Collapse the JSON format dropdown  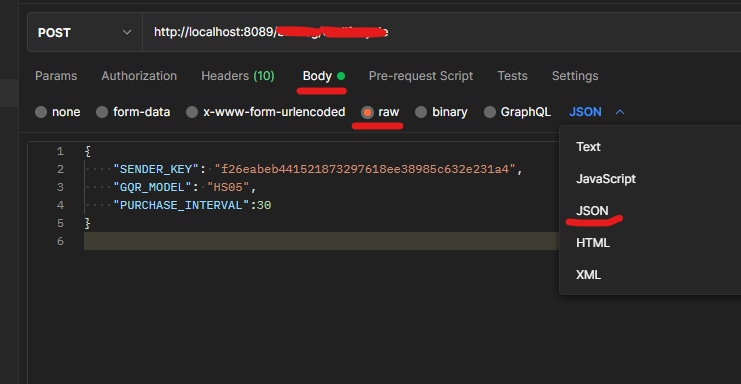pyautogui.click(x=597, y=112)
